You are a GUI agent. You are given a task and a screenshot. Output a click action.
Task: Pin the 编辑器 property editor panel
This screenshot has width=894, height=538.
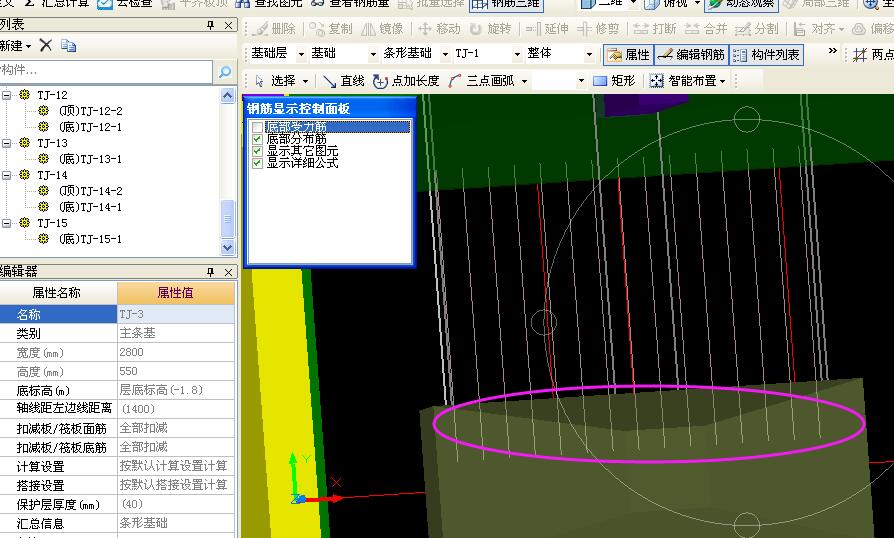[x=210, y=272]
